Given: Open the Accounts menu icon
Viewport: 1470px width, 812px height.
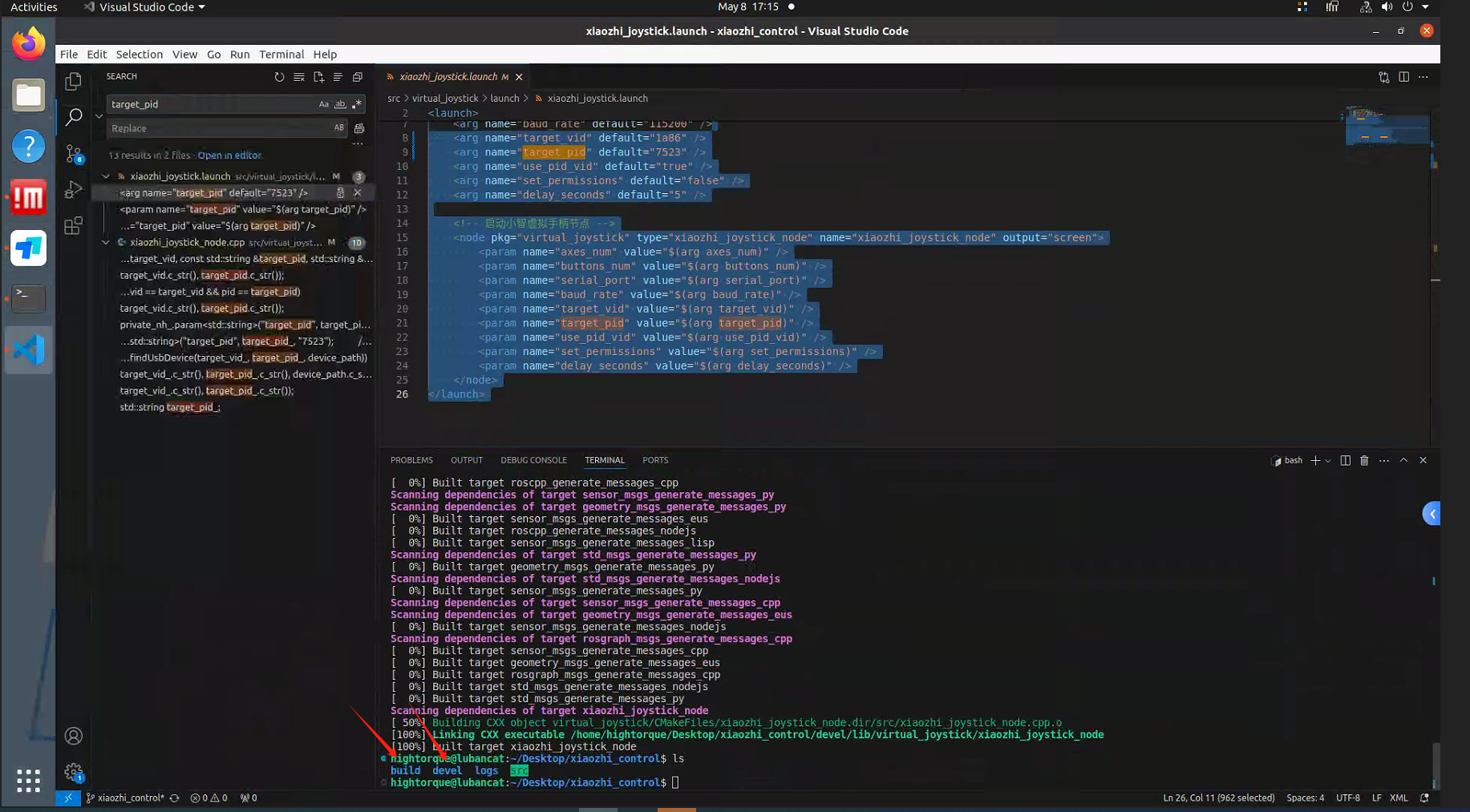Looking at the screenshot, I should [74, 736].
